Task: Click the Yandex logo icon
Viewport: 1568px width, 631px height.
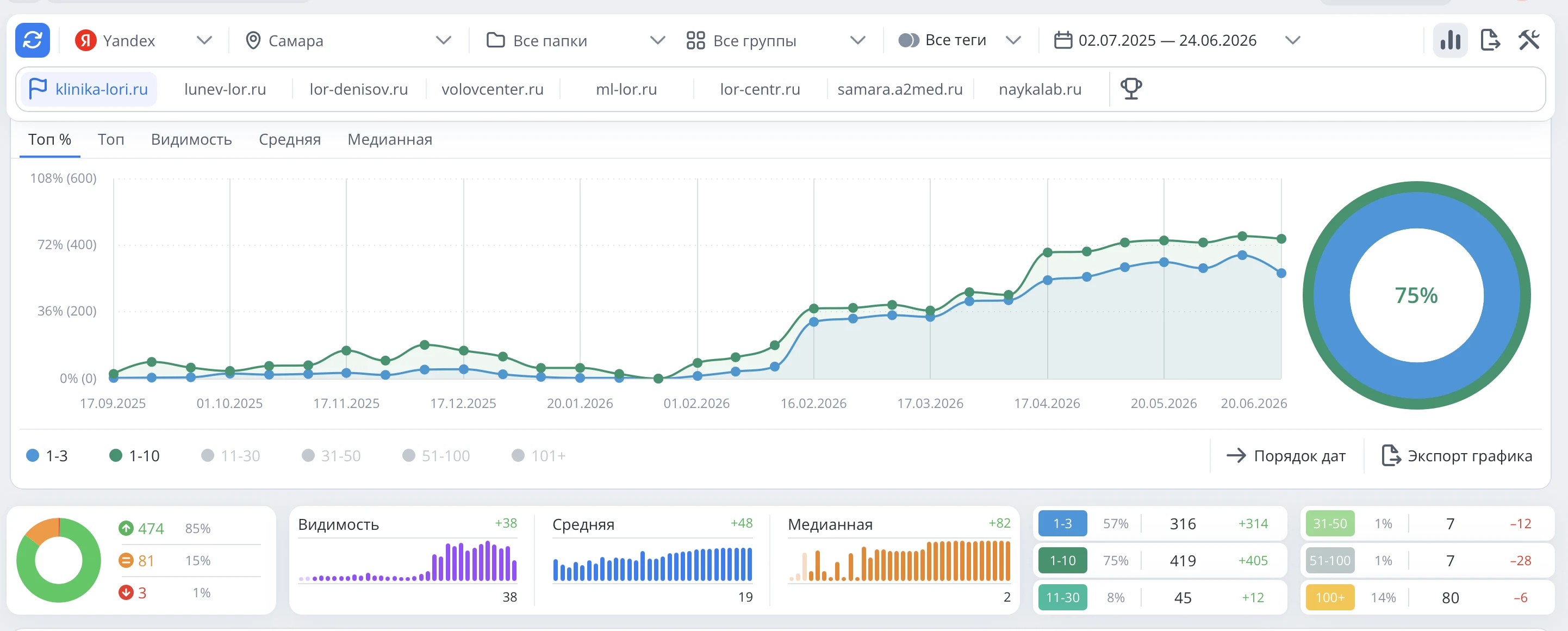Action: tap(86, 40)
